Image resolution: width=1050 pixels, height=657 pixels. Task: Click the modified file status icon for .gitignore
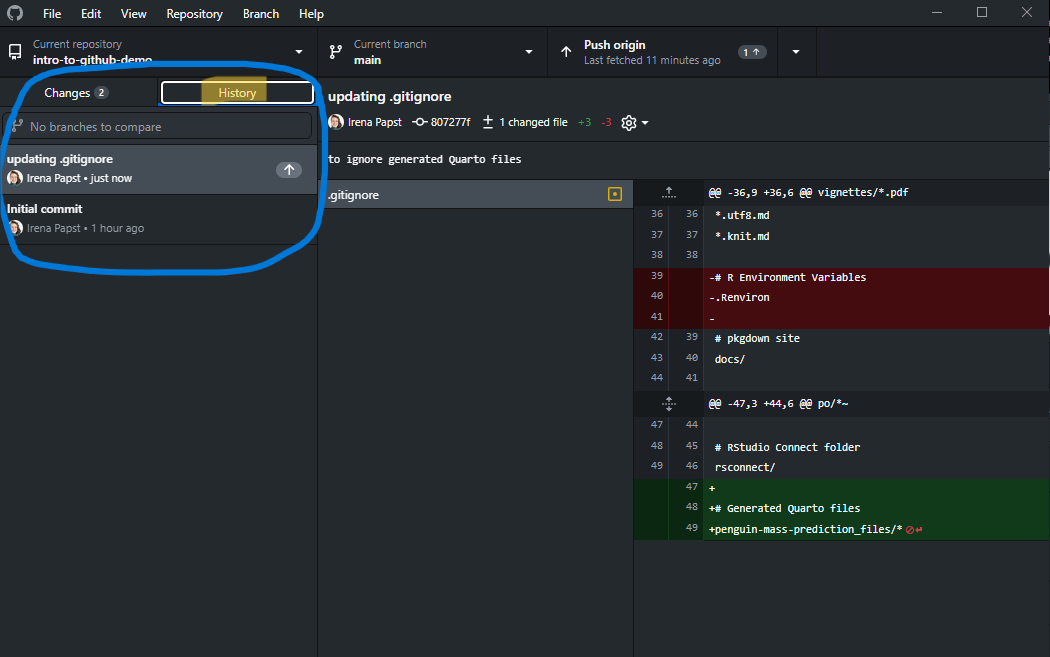pyautogui.click(x=615, y=195)
